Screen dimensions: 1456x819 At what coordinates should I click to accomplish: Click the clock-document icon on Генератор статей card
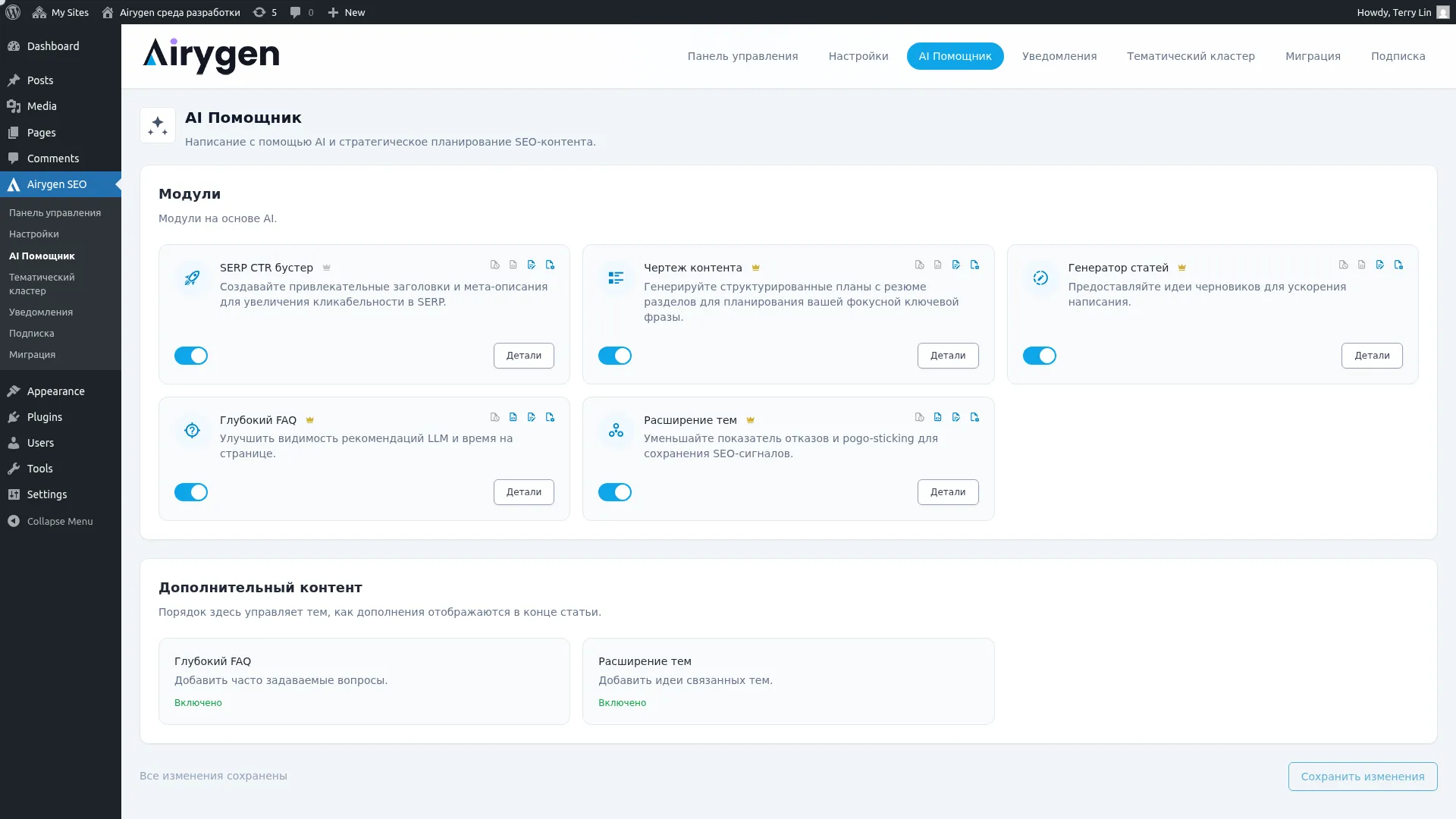(x=1343, y=265)
